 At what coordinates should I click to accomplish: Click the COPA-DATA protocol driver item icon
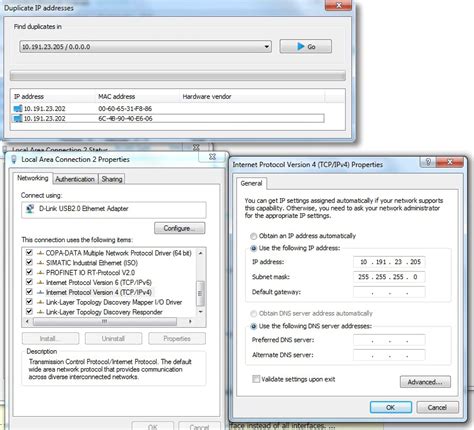click(40, 253)
